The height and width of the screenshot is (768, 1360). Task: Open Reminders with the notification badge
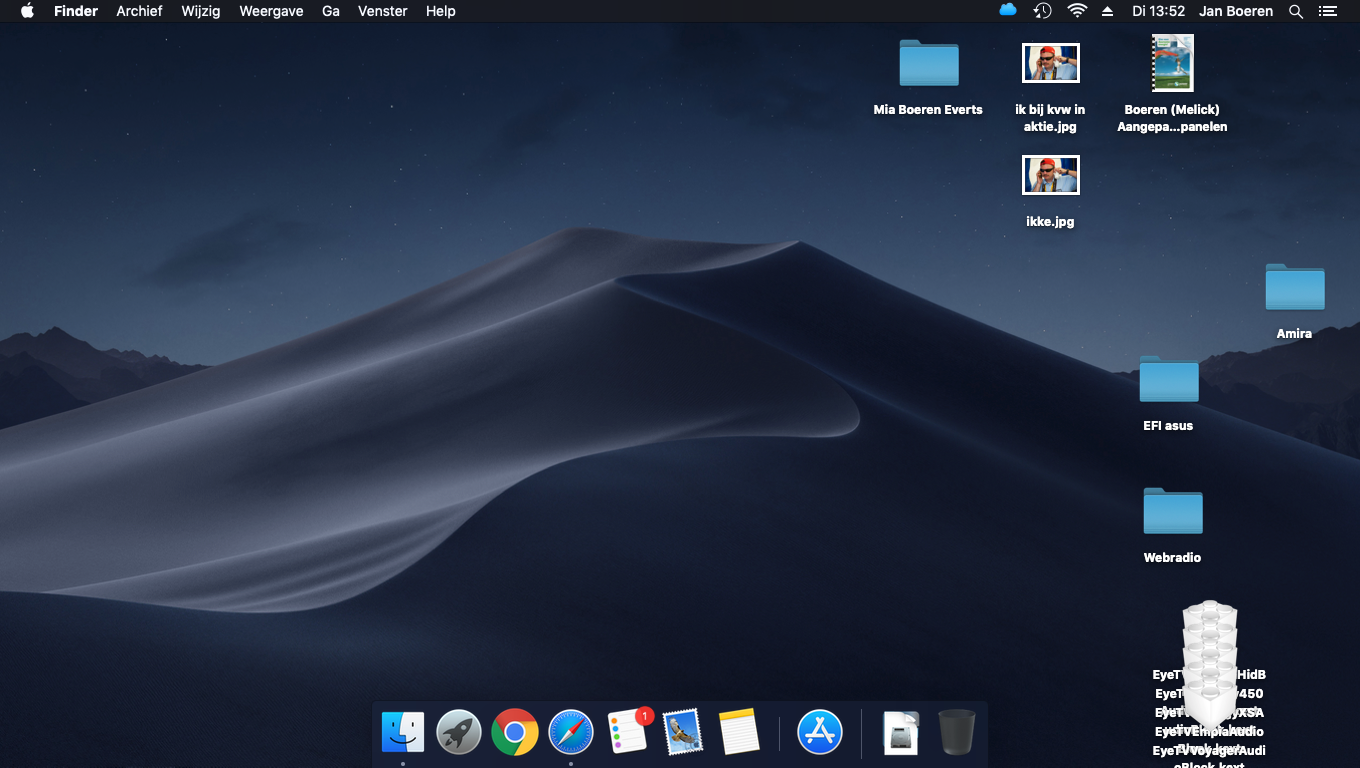pos(628,733)
